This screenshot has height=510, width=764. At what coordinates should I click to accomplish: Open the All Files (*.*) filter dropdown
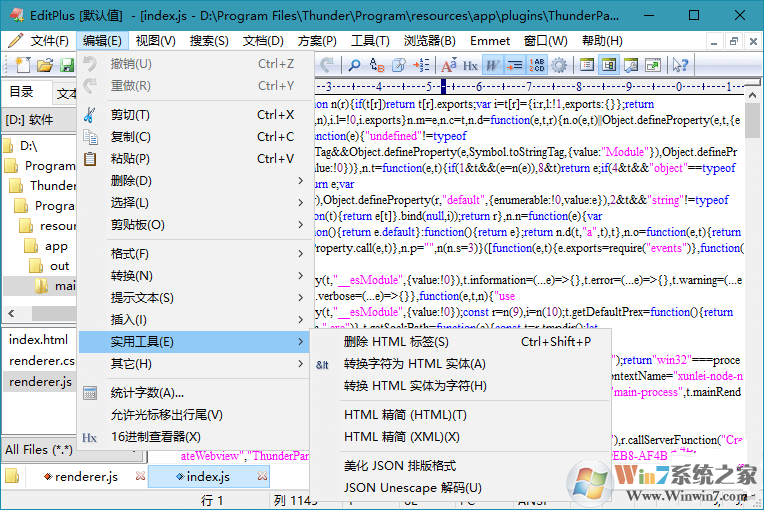point(74,450)
